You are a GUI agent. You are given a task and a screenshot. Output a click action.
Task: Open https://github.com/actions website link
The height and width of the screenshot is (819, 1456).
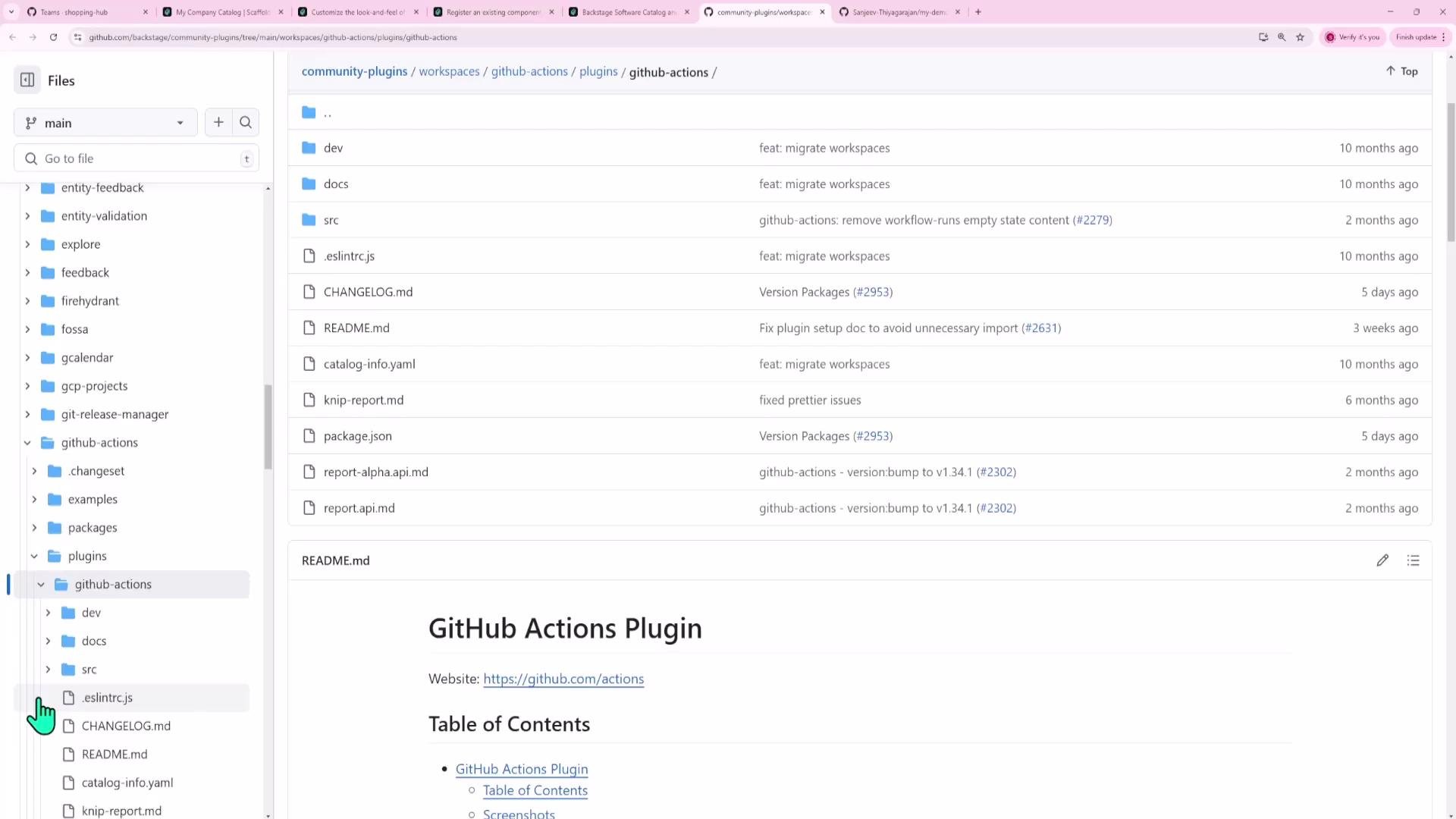tap(563, 679)
